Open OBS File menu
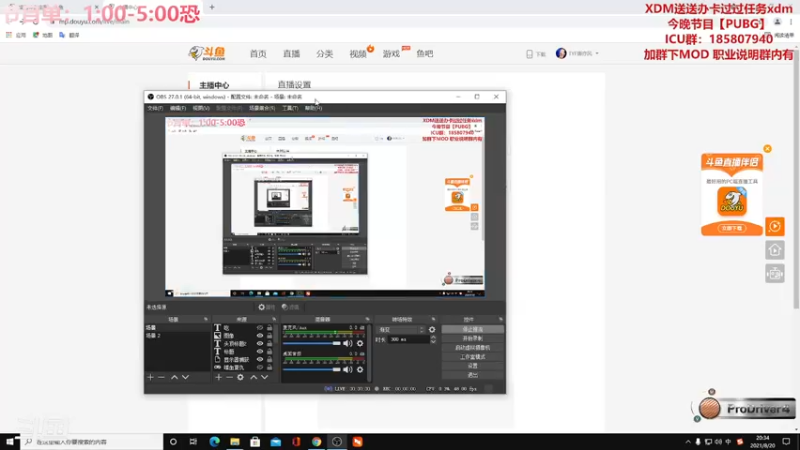This screenshot has width=800, height=450. [155, 108]
